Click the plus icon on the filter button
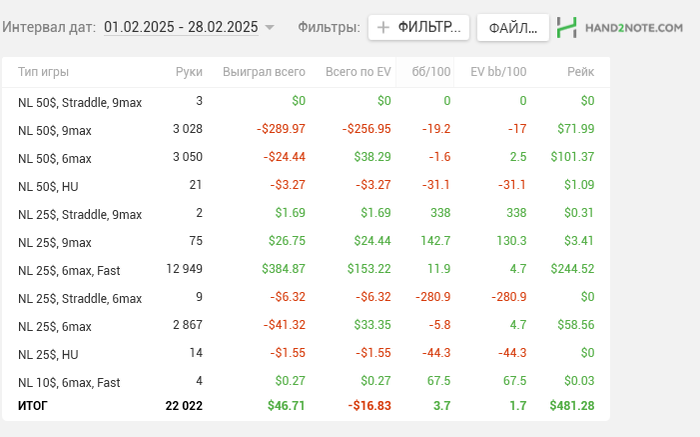 coord(383,28)
